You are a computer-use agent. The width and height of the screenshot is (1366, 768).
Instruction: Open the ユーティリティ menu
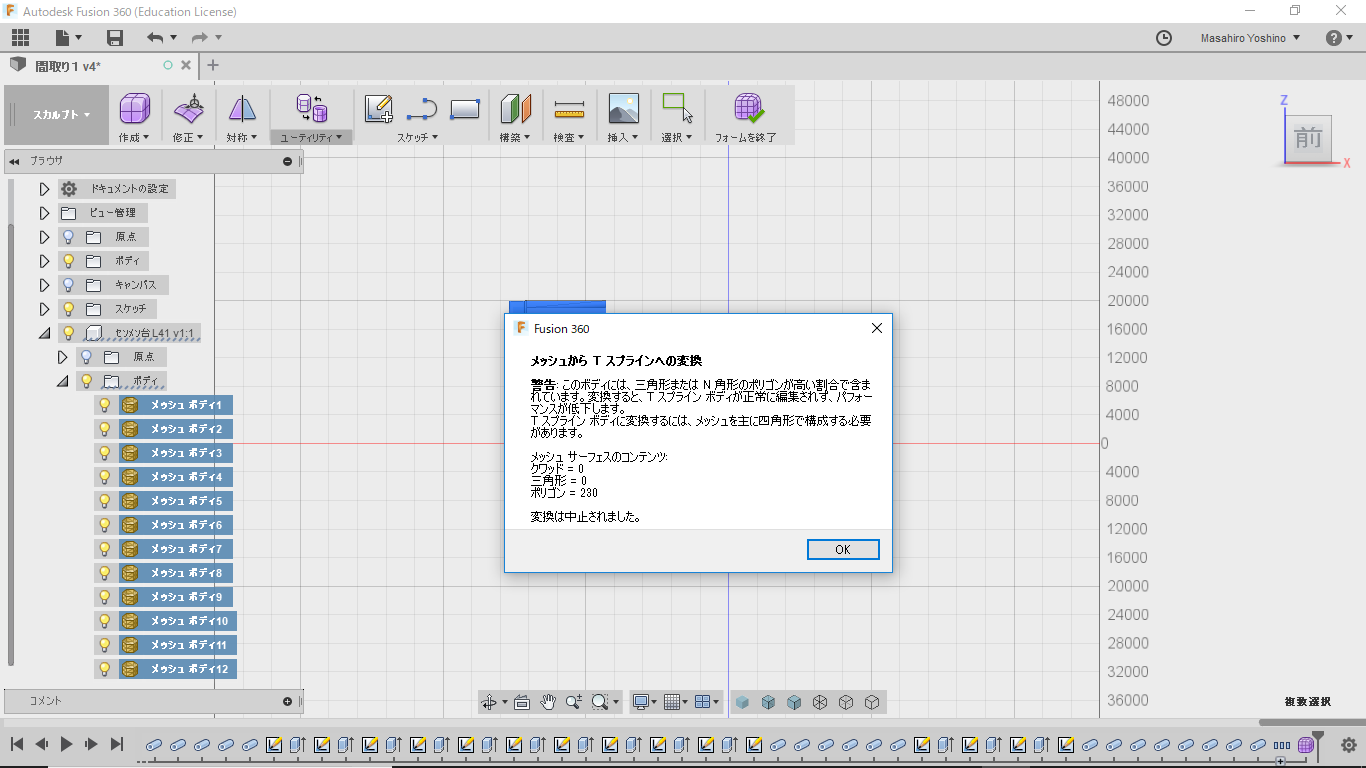(x=311, y=137)
